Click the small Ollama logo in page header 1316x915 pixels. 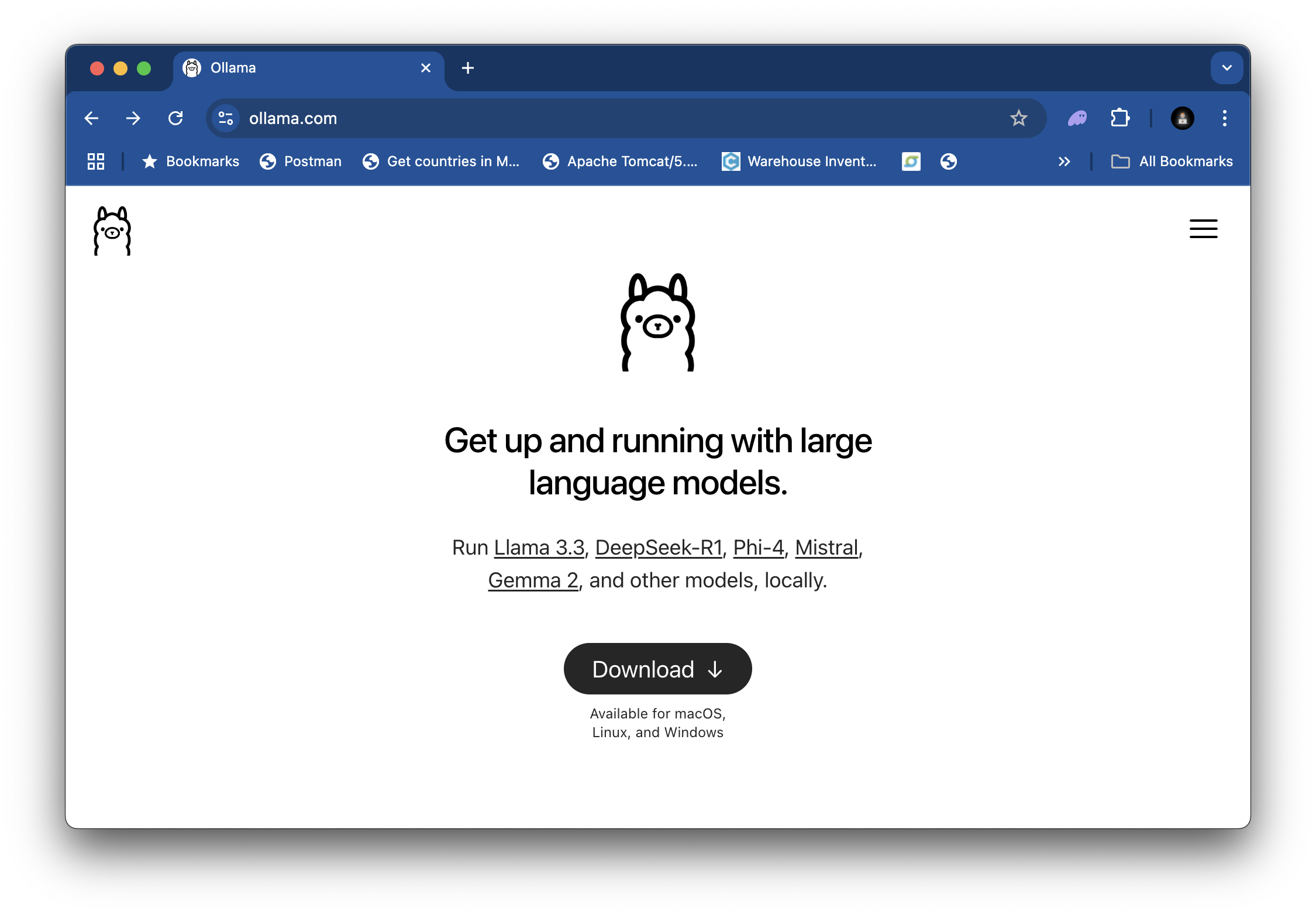click(112, 230)
